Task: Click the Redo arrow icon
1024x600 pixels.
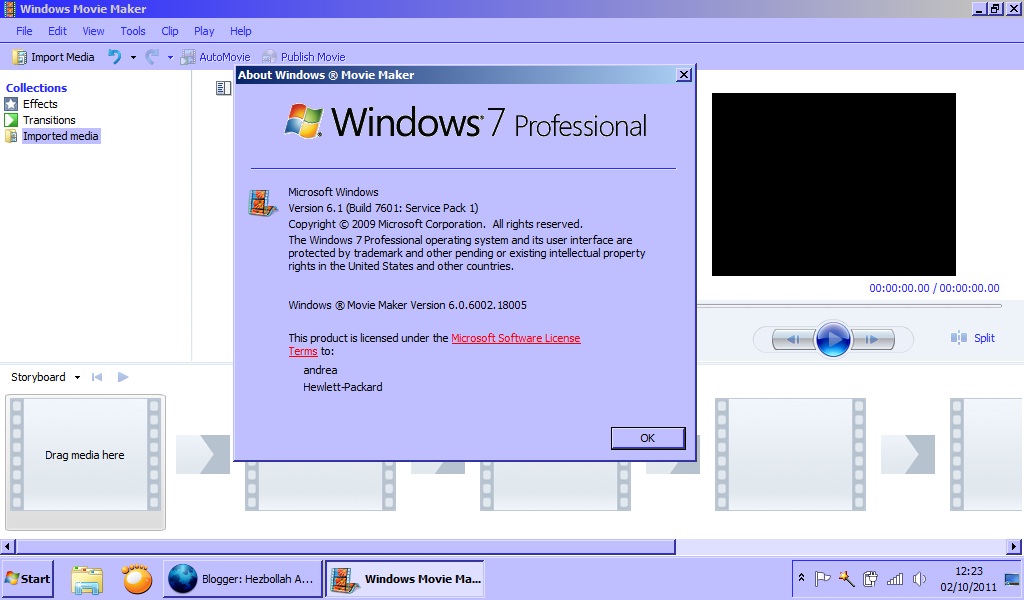Action: [x=152, y=57]
